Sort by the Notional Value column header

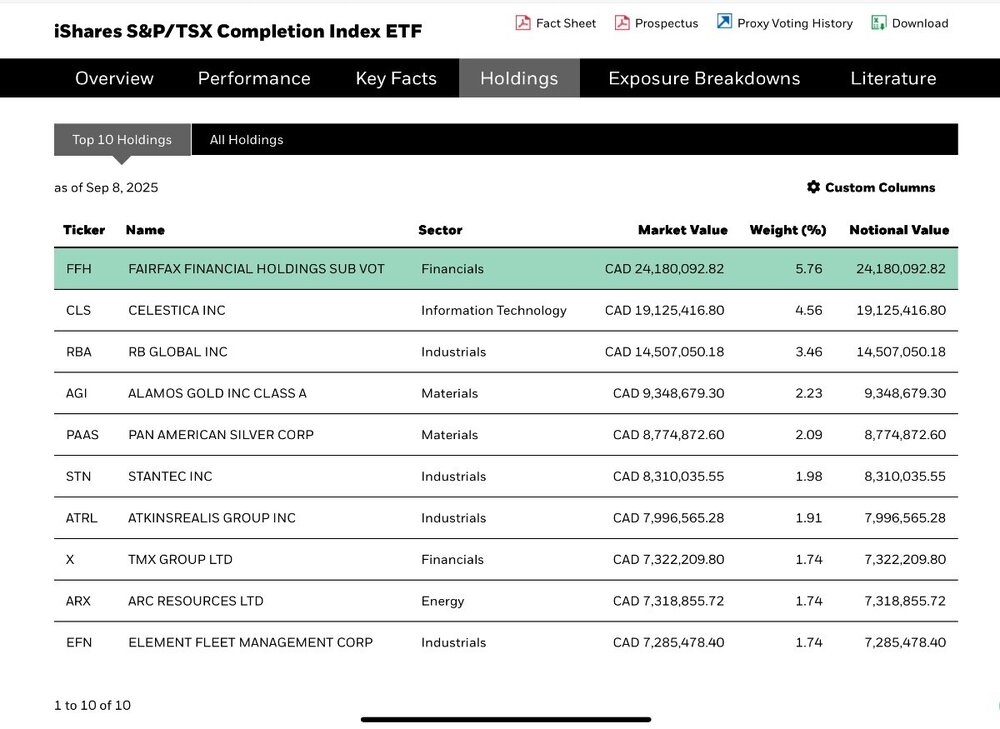click(x=899, y=230)
